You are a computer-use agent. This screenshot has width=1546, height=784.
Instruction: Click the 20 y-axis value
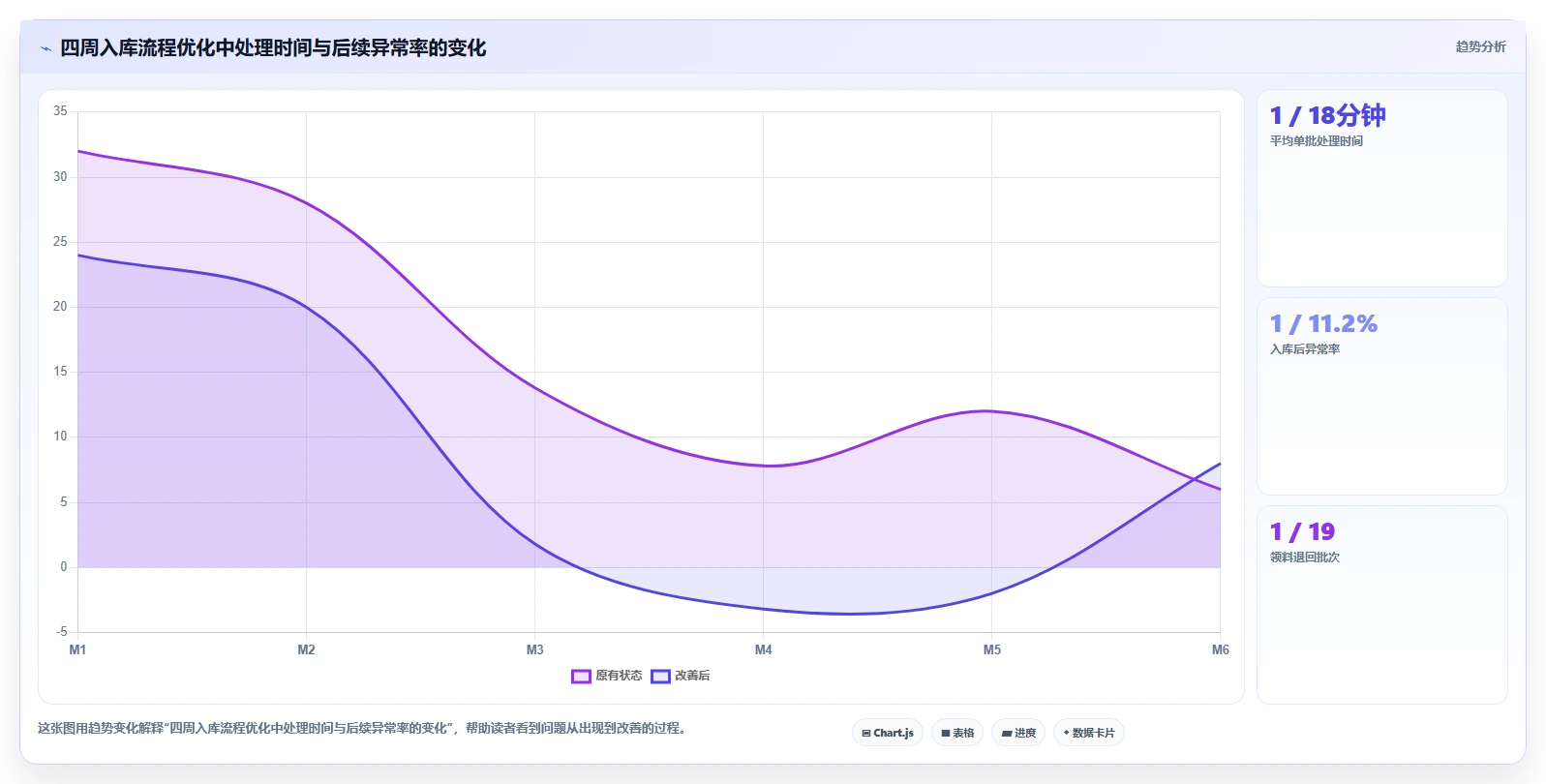[60, 306]
